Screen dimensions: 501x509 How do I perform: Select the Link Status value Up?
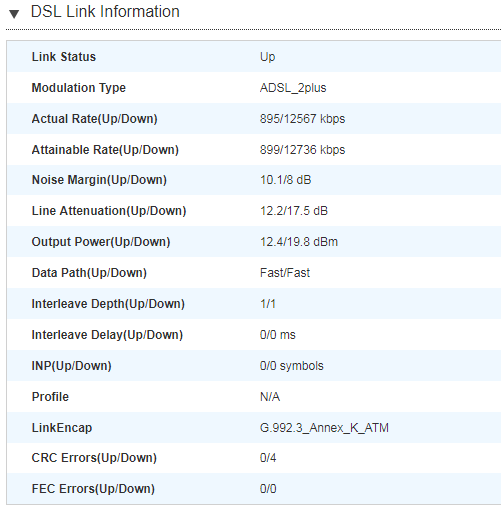tap(267, 57)
